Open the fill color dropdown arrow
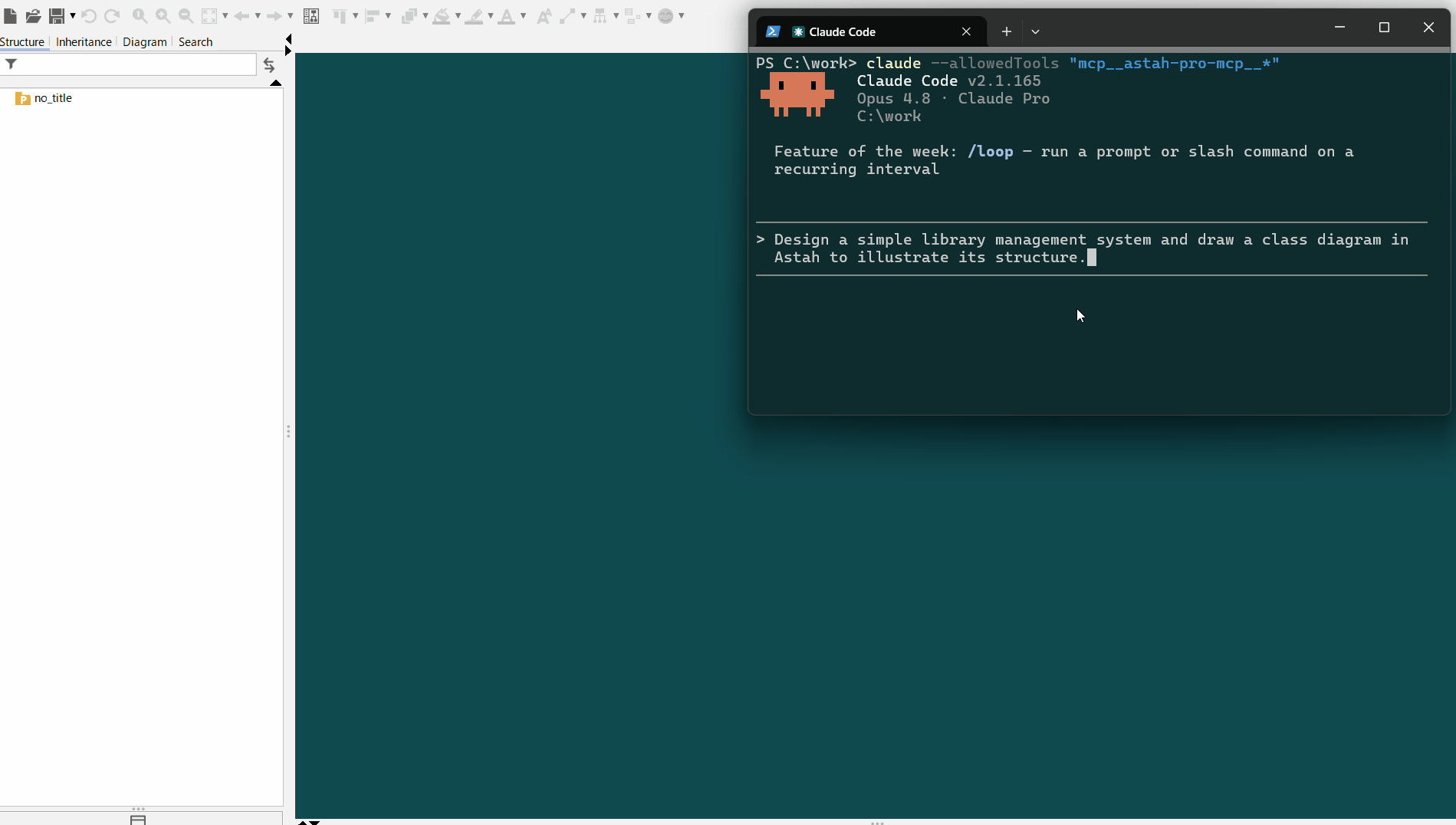 (458, 15)
